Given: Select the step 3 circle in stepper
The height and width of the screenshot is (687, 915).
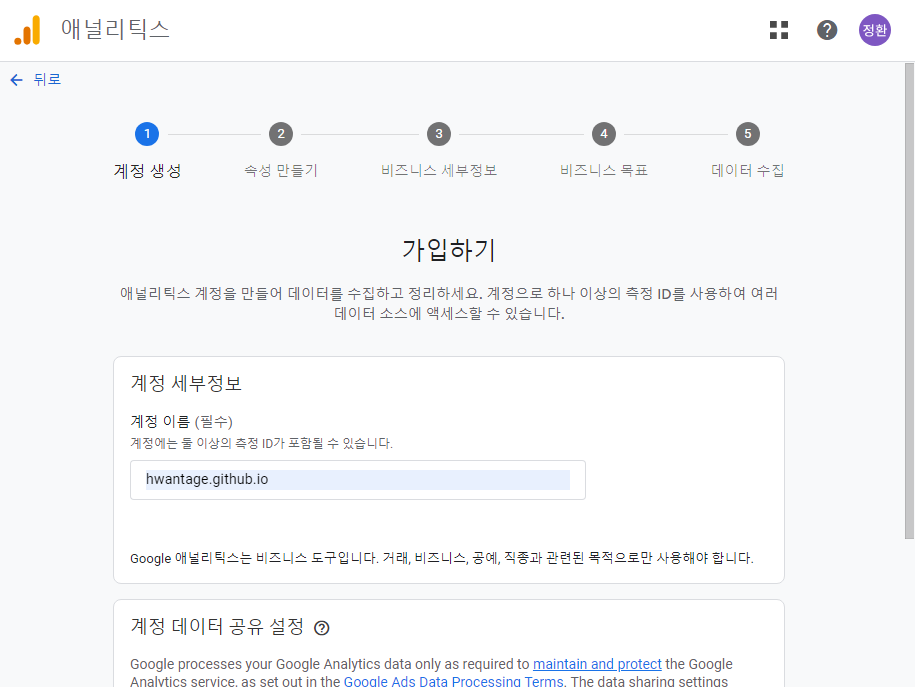Looking at the screenshot, I should point(438,134).
